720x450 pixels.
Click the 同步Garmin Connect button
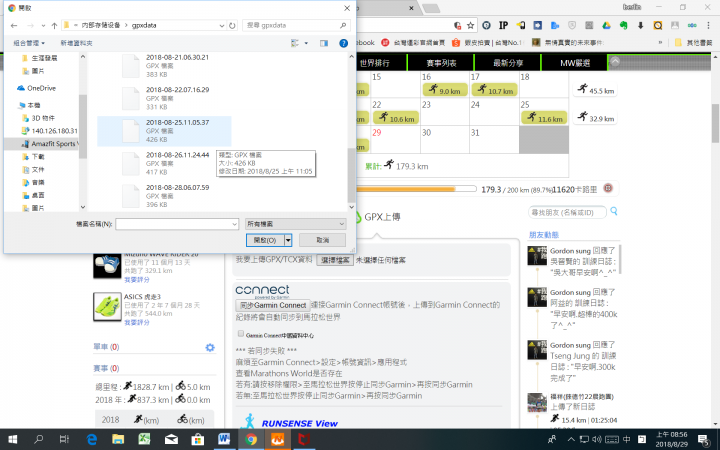(x=273, y=305)
